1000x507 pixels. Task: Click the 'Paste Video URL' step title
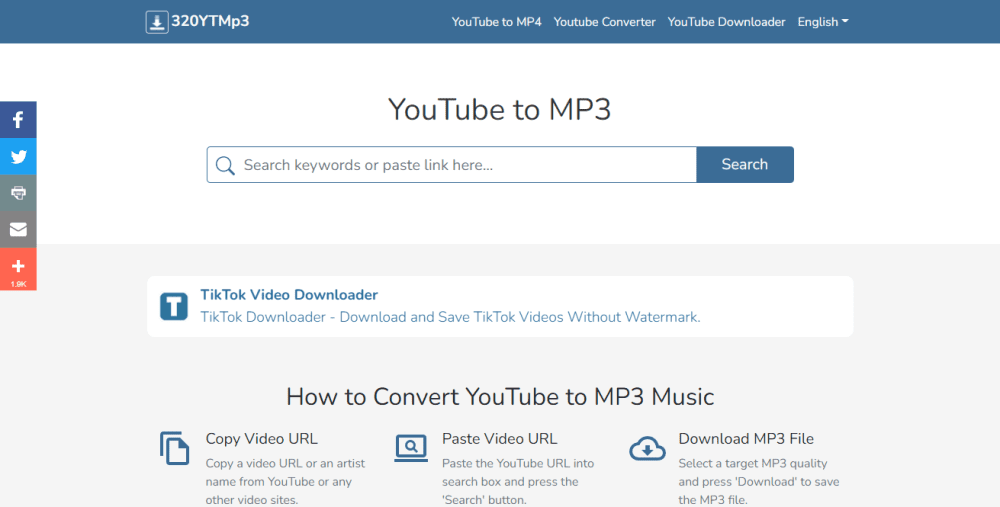pos(499,439)
